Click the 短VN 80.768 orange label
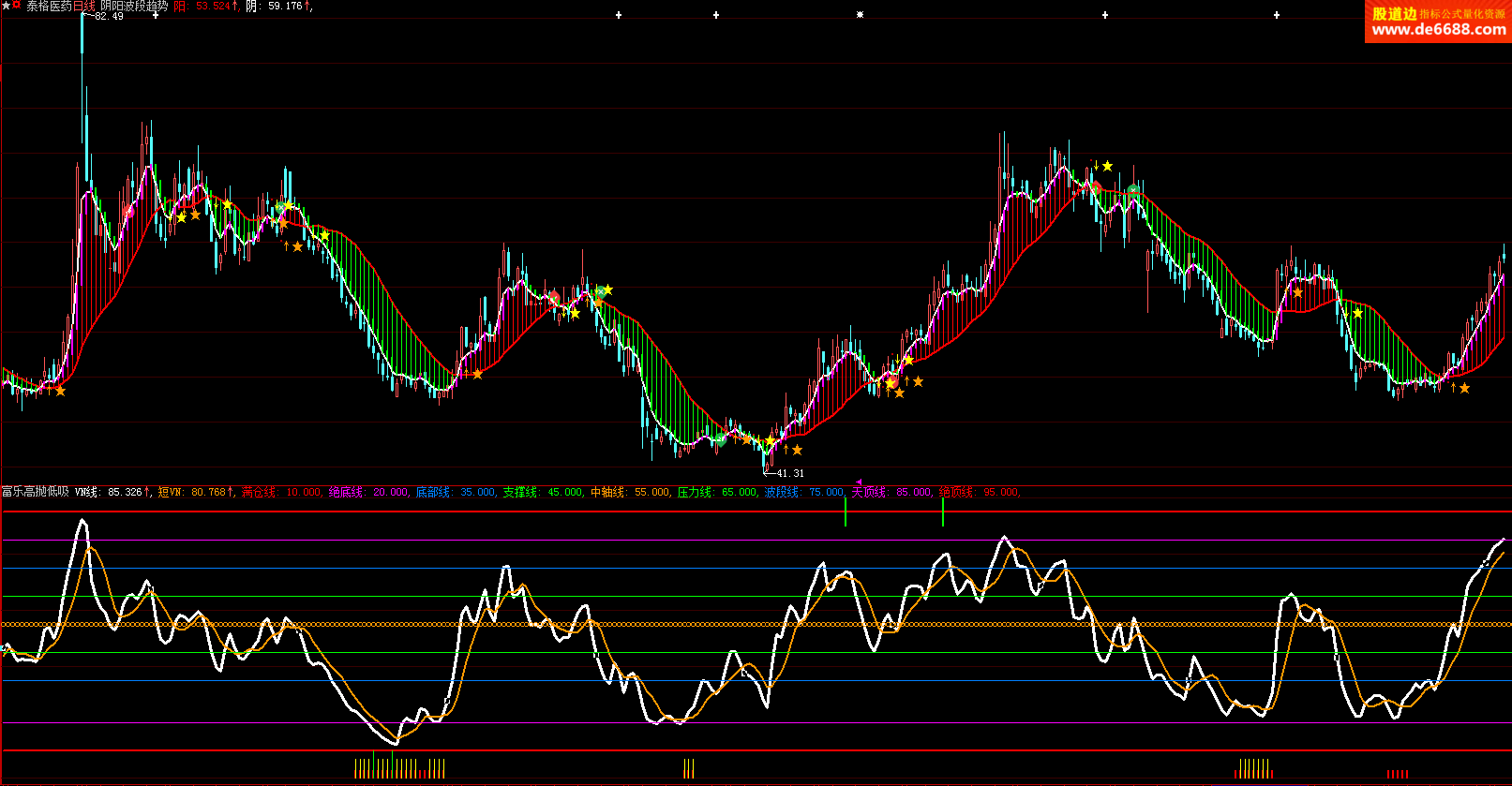Viewport: 1512px width, 786px height. (194, 492)
